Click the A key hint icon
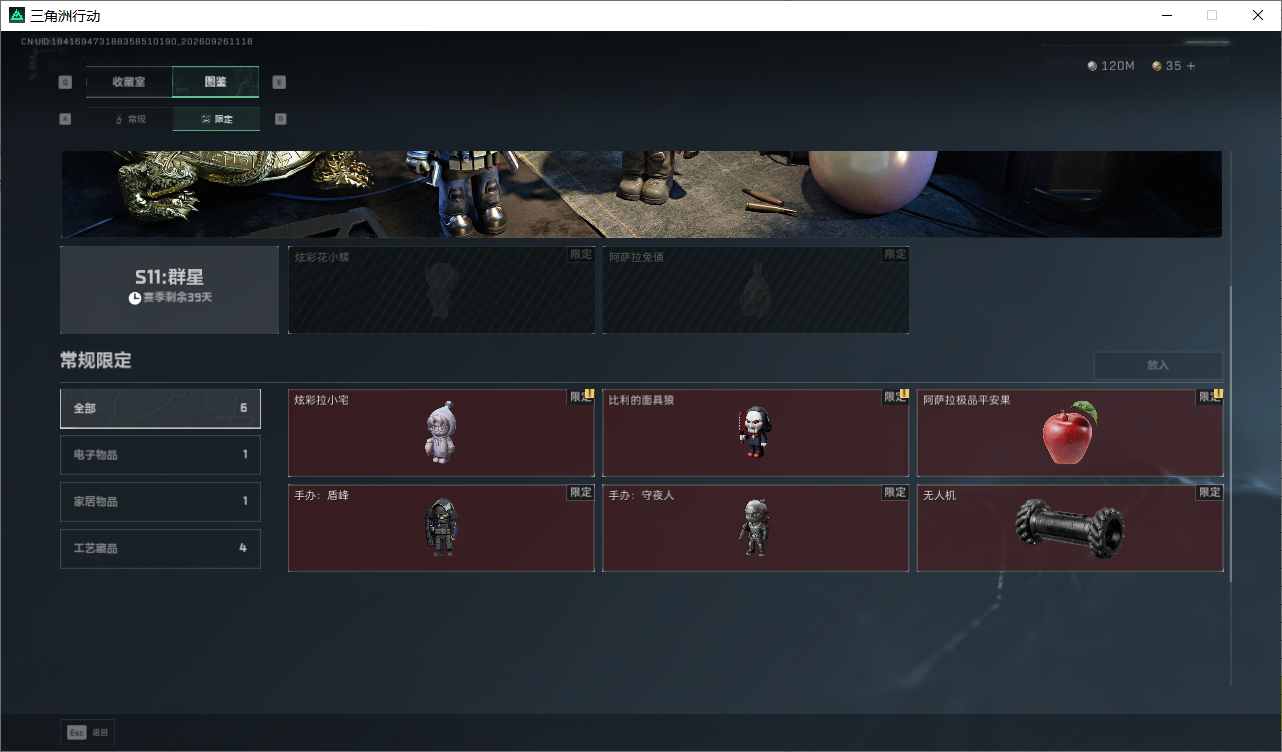This screenshot has width=1282, height=752. (x=66, y=119)
